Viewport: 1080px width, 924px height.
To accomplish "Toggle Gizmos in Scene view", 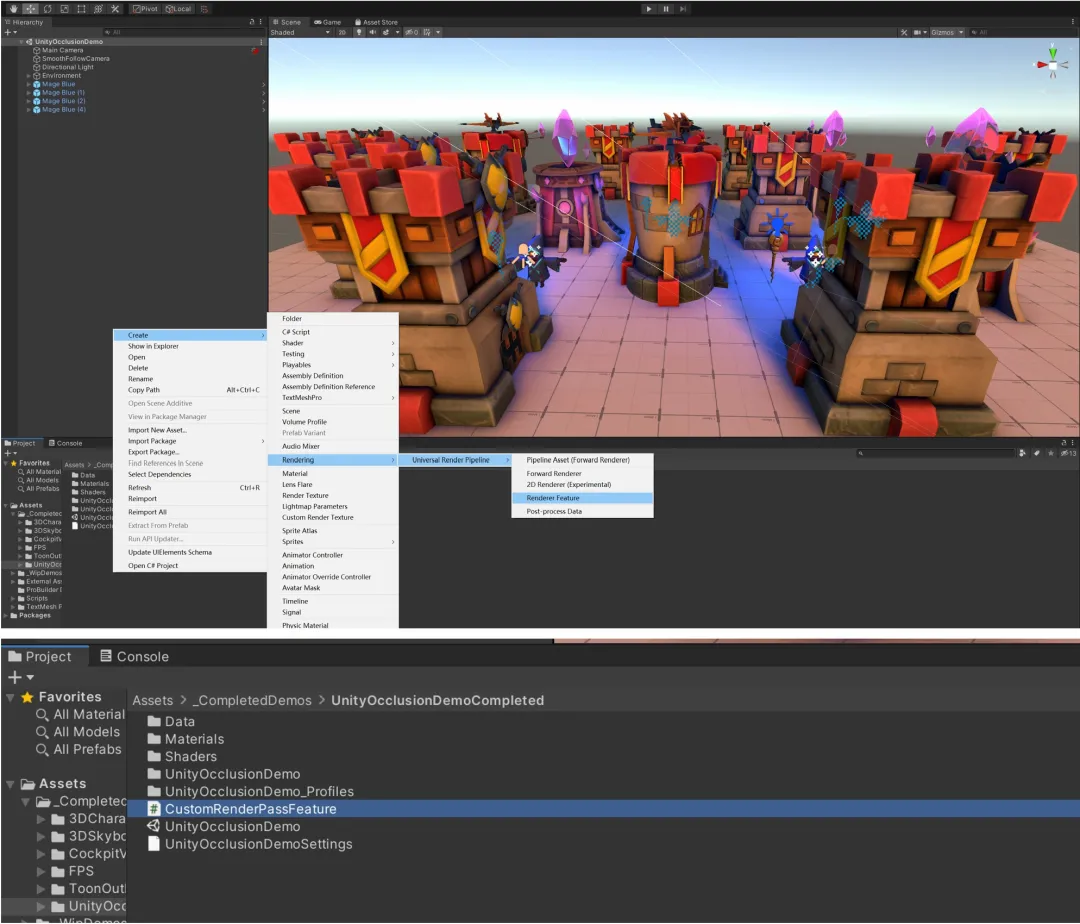I will tap(942, 32).
